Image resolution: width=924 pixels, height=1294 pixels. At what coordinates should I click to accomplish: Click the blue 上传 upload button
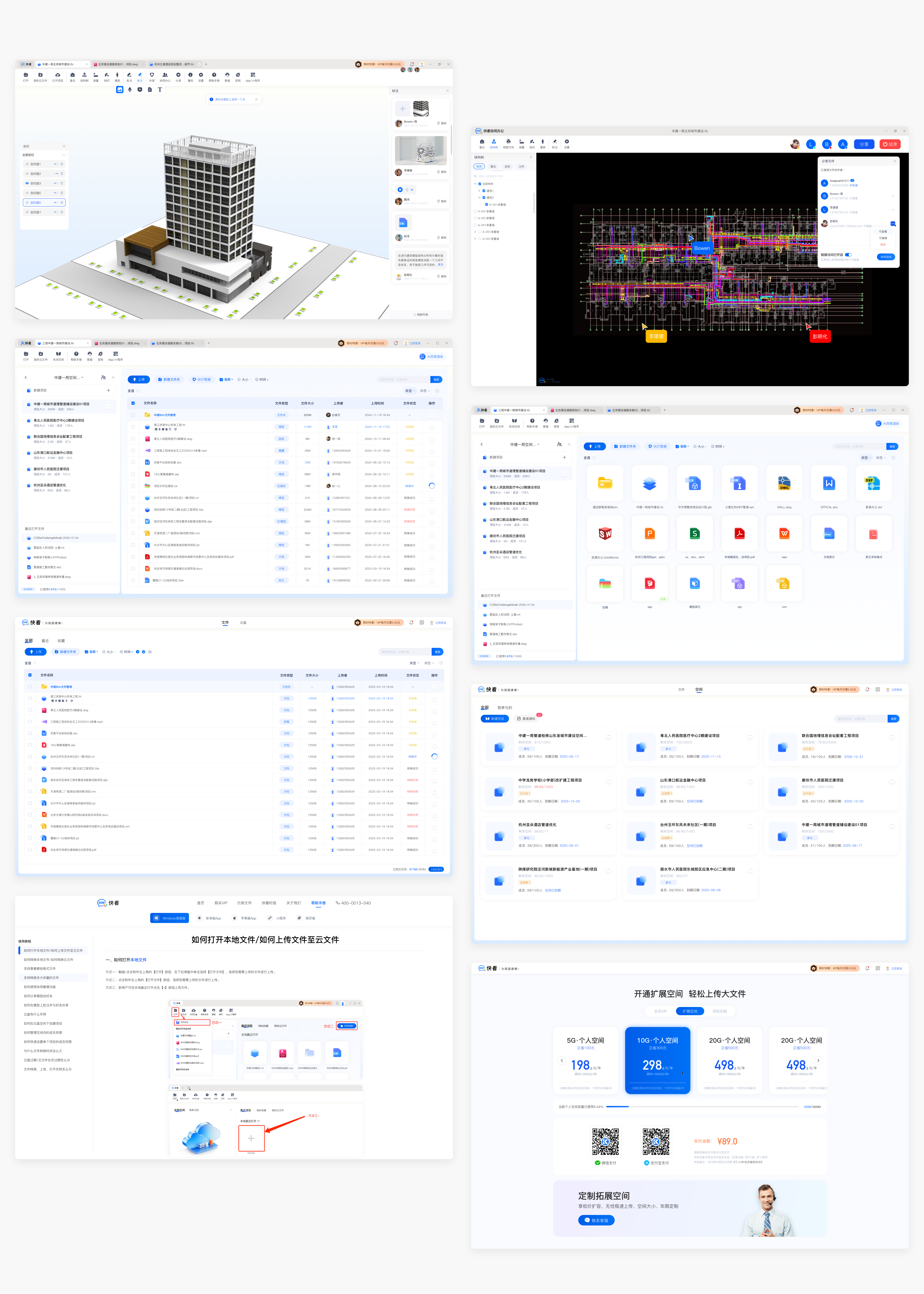point(138,379)
